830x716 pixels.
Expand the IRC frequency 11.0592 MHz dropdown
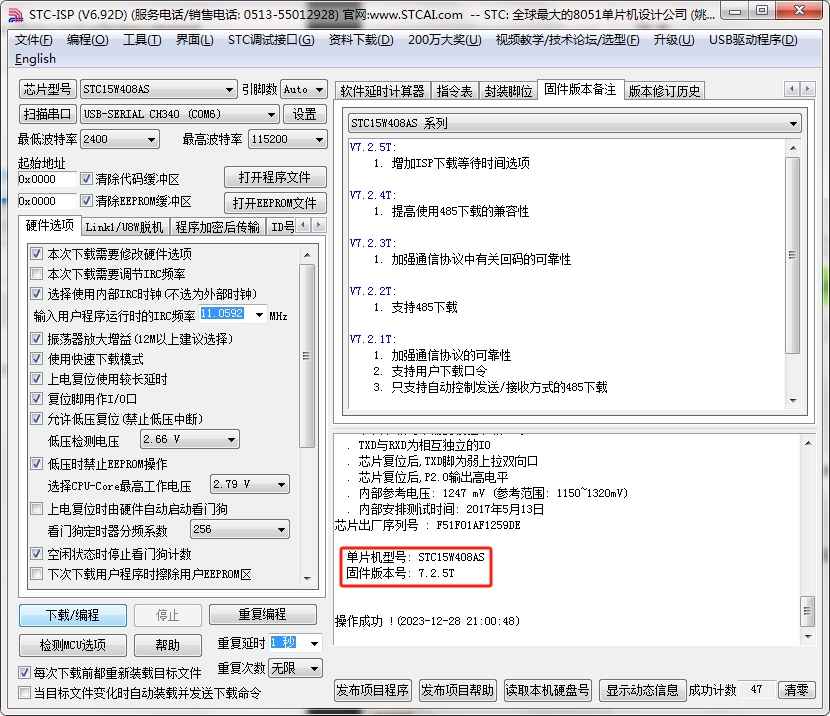(259, 315)
